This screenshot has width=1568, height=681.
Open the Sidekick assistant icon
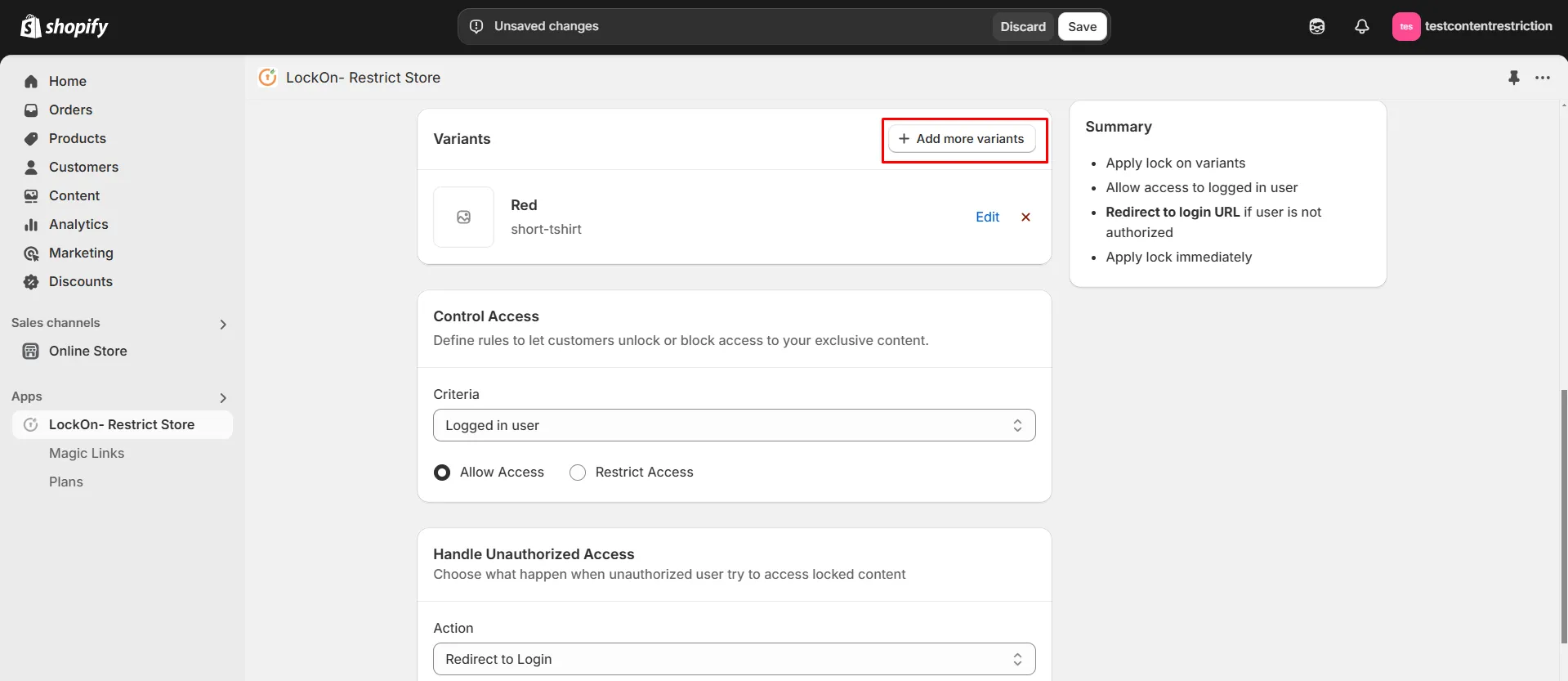click(x=1316, y=26)
